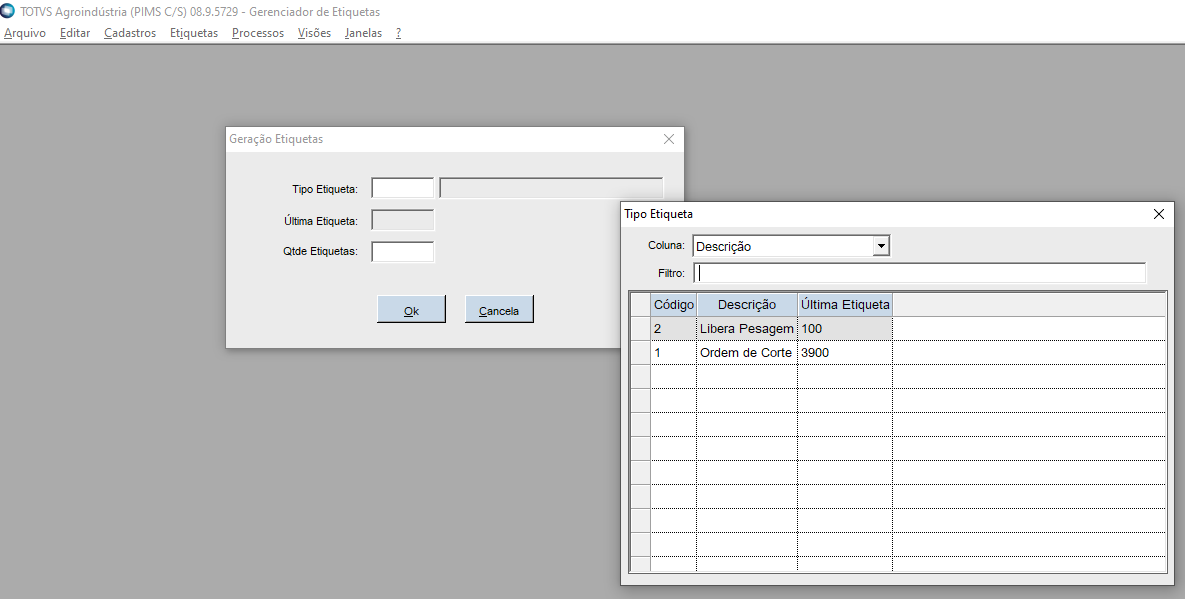The width and height of the screenshot is (1185, 599).
Task: Open the Processos menu
Action: [258, 33]
